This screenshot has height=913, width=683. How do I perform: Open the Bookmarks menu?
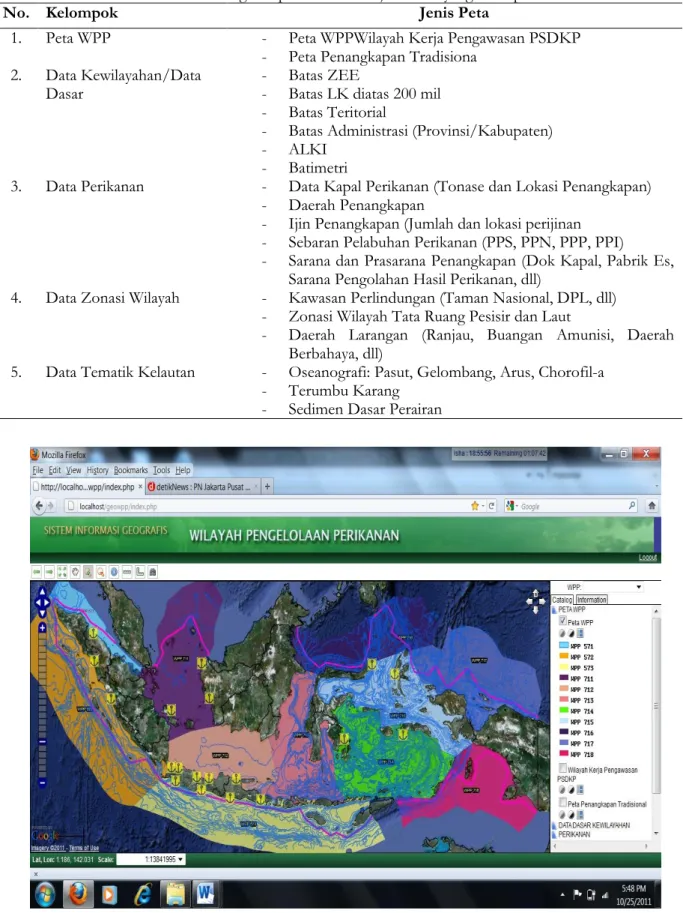click(130, 470)
